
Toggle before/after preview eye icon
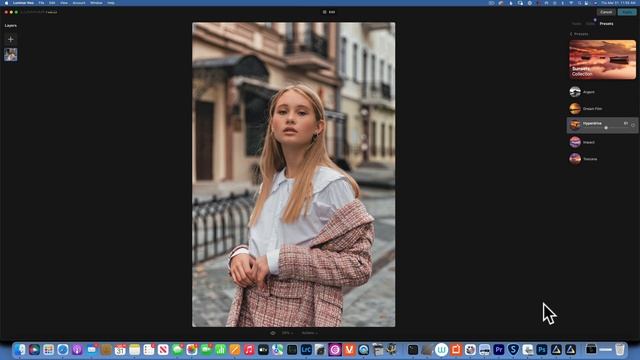(x=273, y=333)
